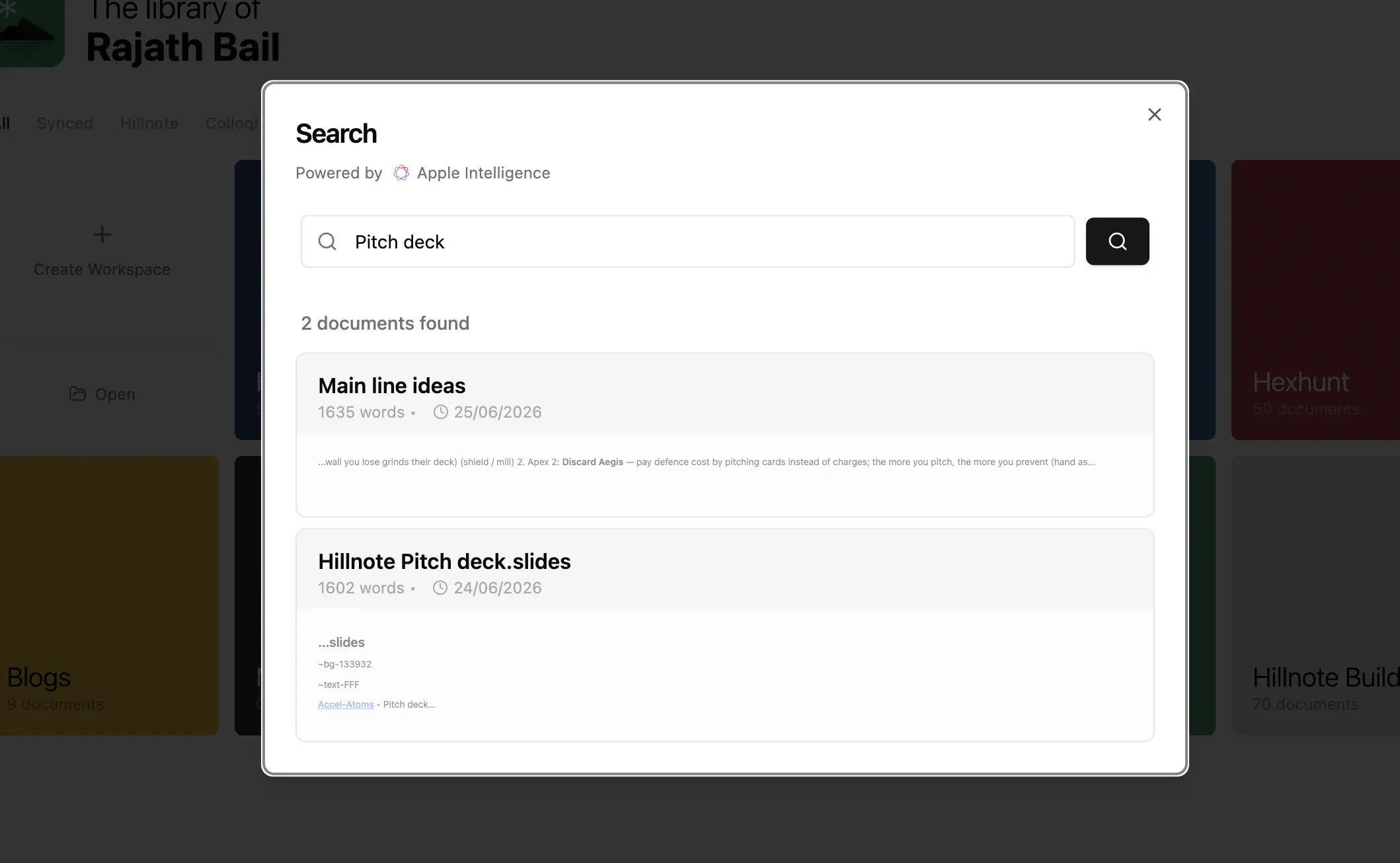Open the Hexhunt workspace card
This screenshot has height=863, width=1400.
pos(1315,300)
